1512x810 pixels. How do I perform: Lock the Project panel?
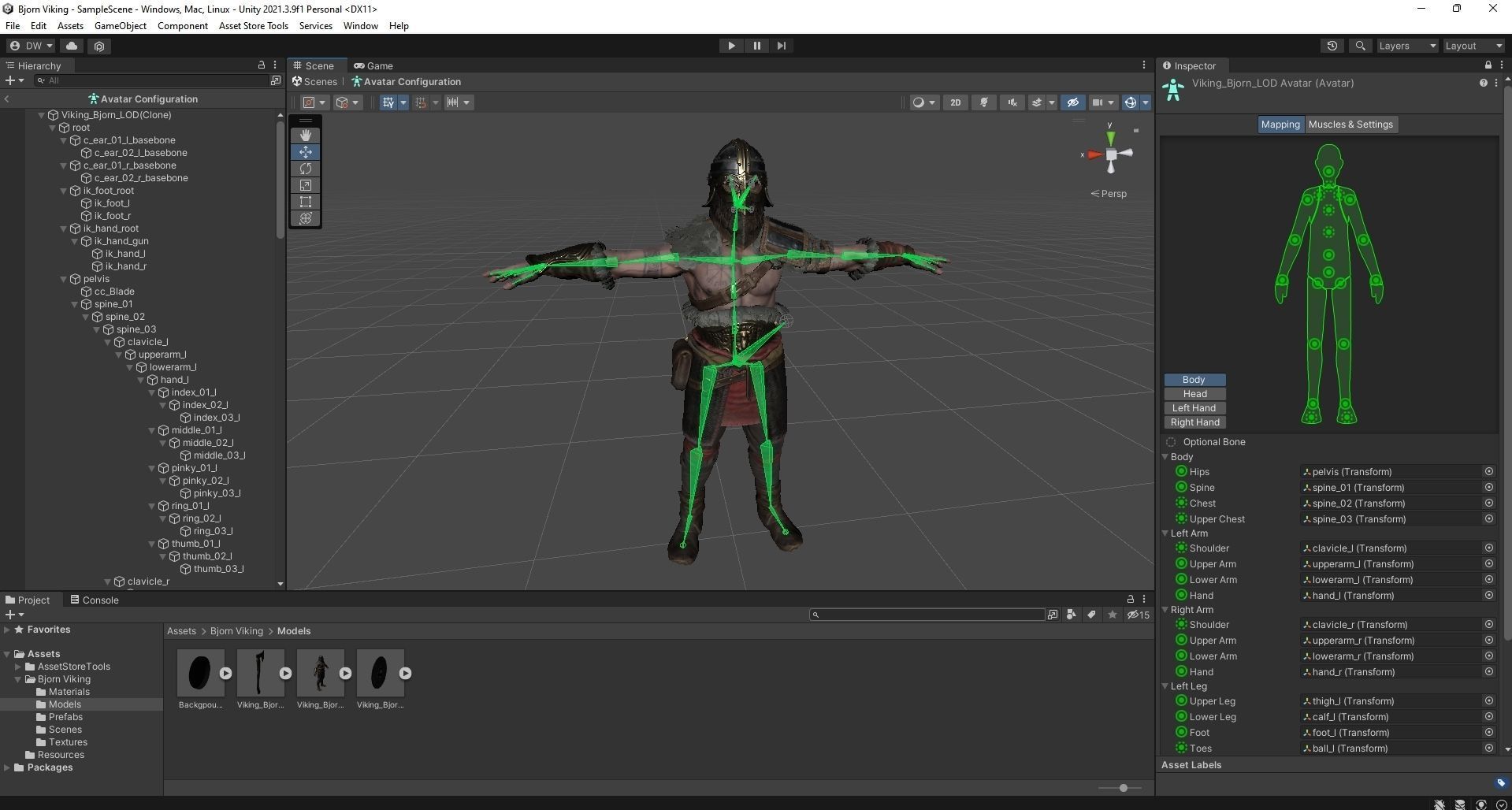(1130, 600)
